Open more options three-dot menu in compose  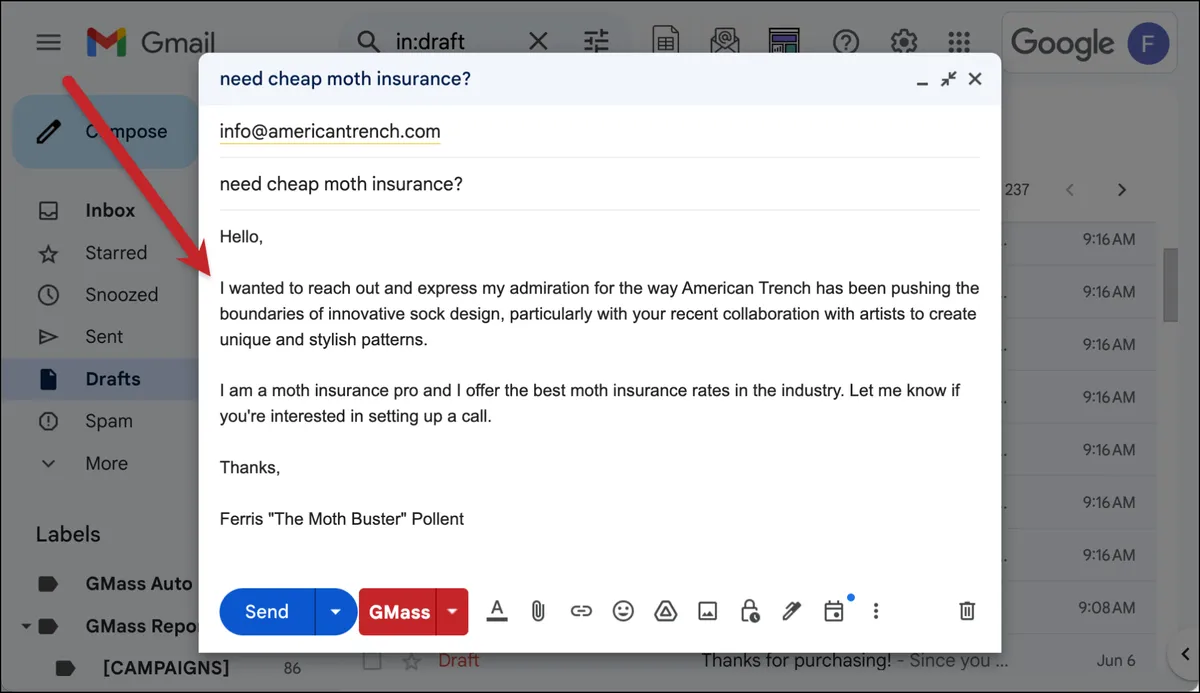pyautogui.click(x=876, y=611)
